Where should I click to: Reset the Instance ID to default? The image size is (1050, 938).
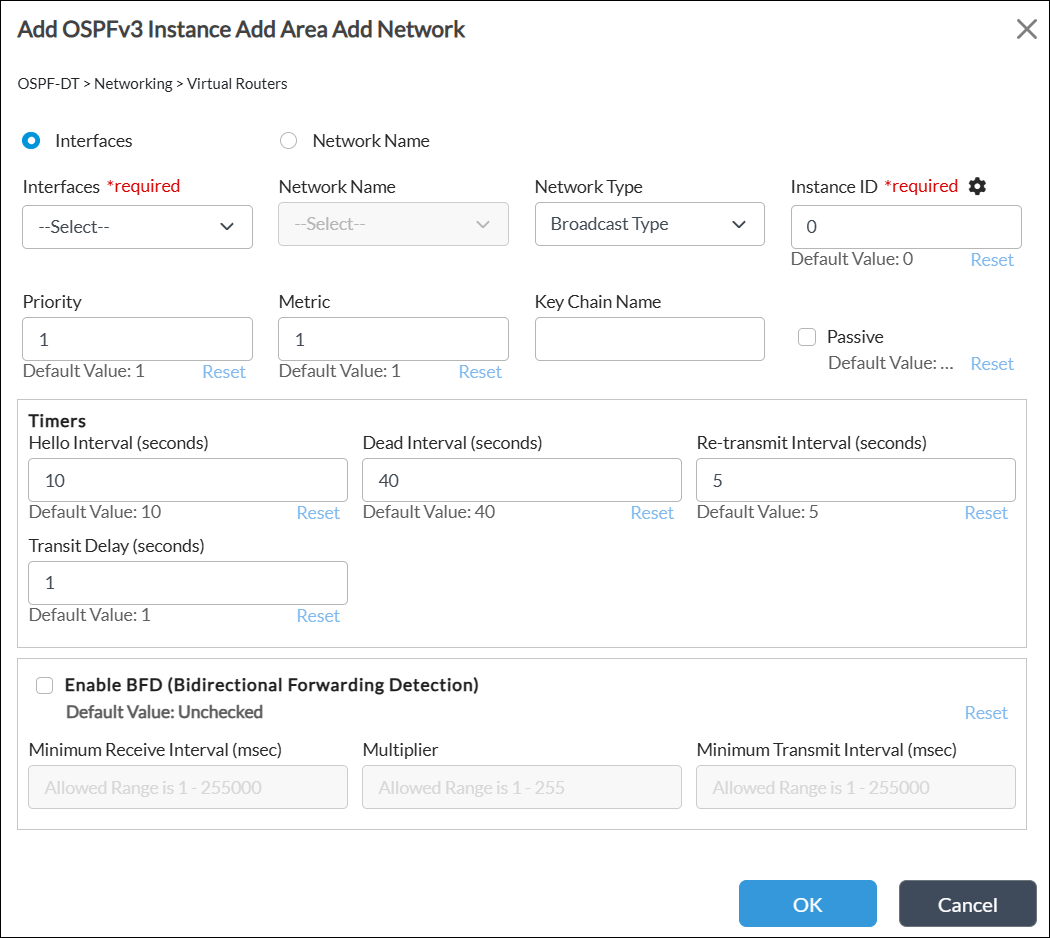click(992, 259)
